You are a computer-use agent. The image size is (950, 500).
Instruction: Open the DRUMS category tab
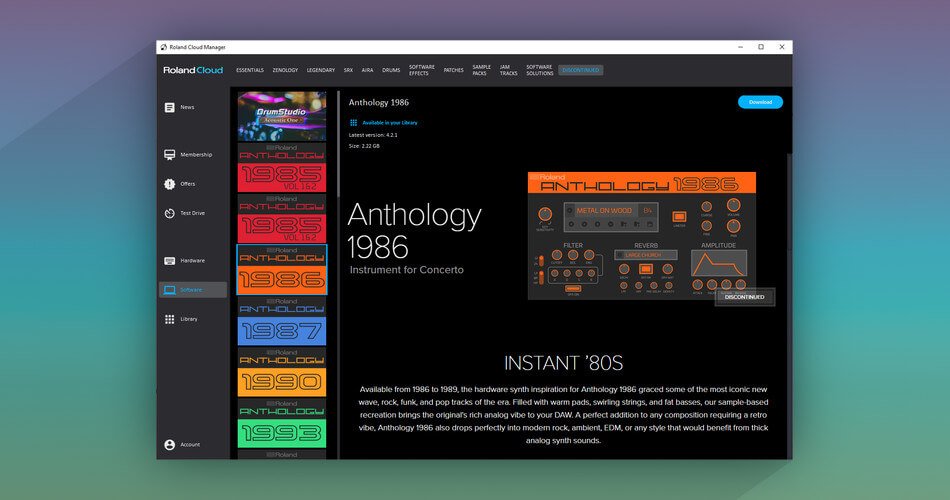pos(391,70)
